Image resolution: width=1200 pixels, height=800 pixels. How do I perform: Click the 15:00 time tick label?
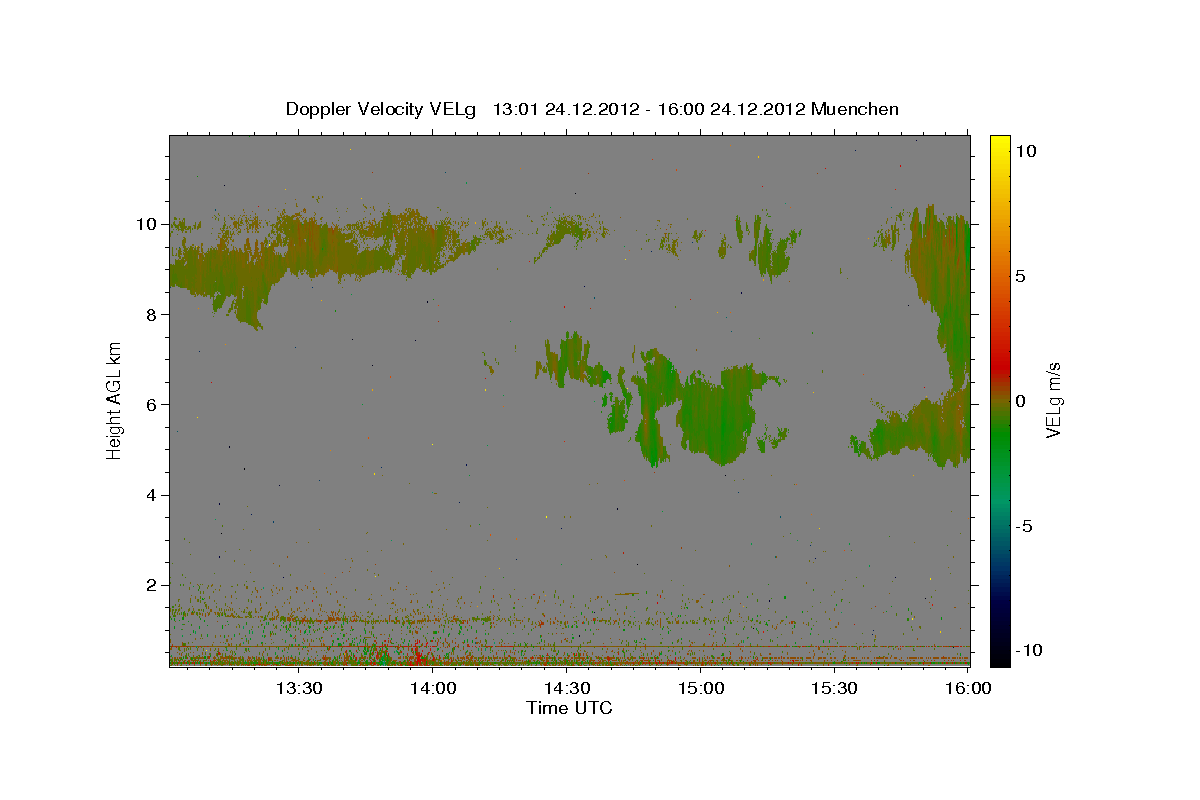701,688
